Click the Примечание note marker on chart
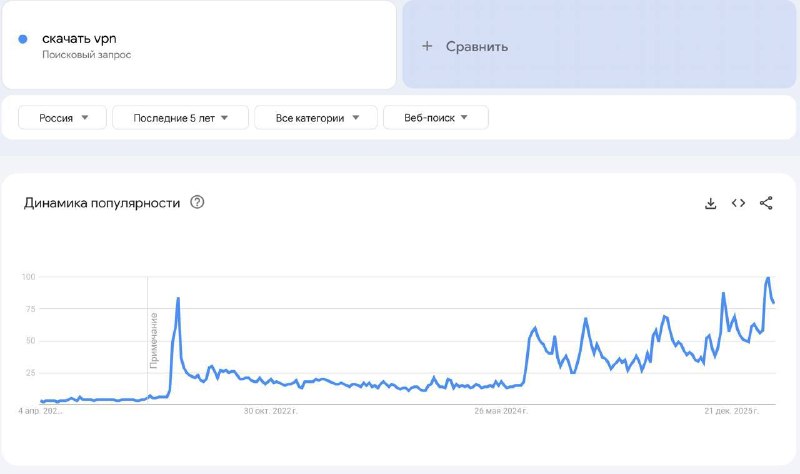Image resolution: width=800 pixels, height=474 pixels. pyautogui.click(x=154, y=340)
